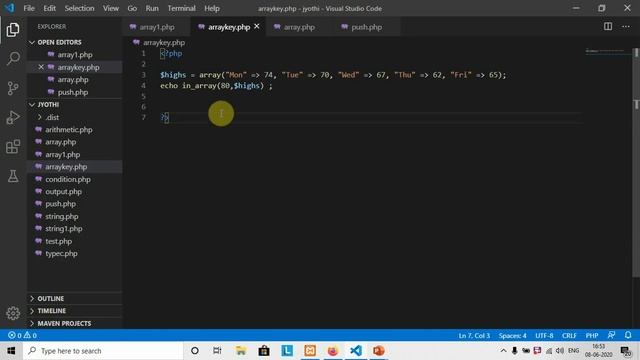Click Ln 7, Col 3 in status bar
Screen dimensions: 640x360
tap(474, 335)
